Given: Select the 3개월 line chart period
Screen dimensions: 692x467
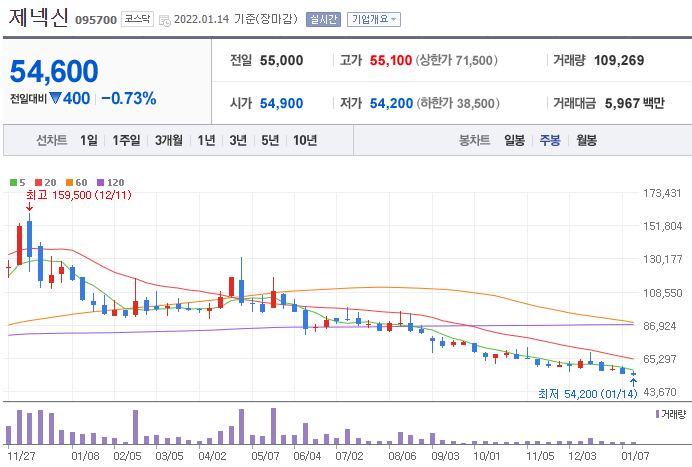Looking at the screenshot, I should tap(169, 140).
